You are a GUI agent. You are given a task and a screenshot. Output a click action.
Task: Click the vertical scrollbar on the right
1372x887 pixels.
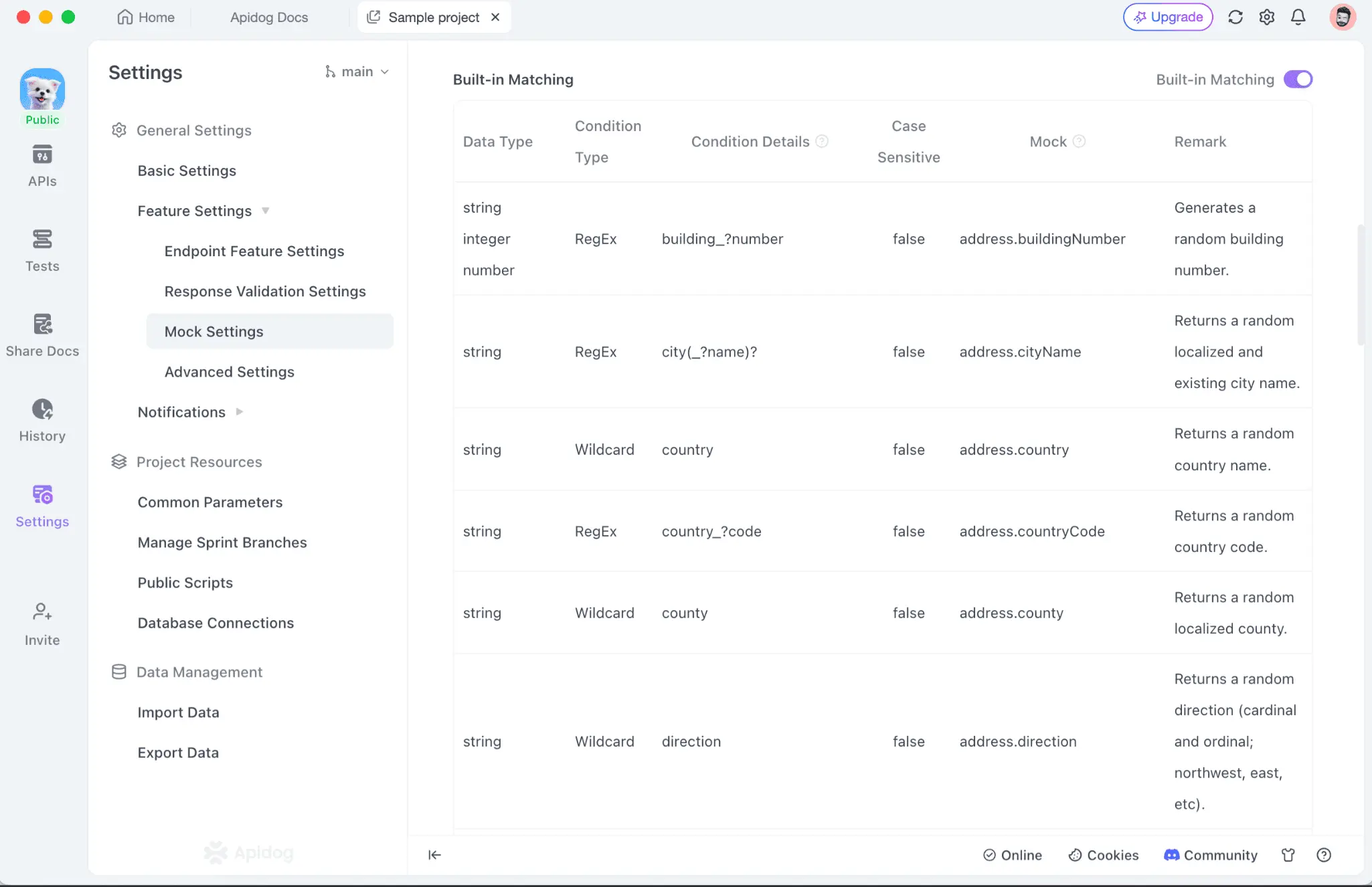1360,284
